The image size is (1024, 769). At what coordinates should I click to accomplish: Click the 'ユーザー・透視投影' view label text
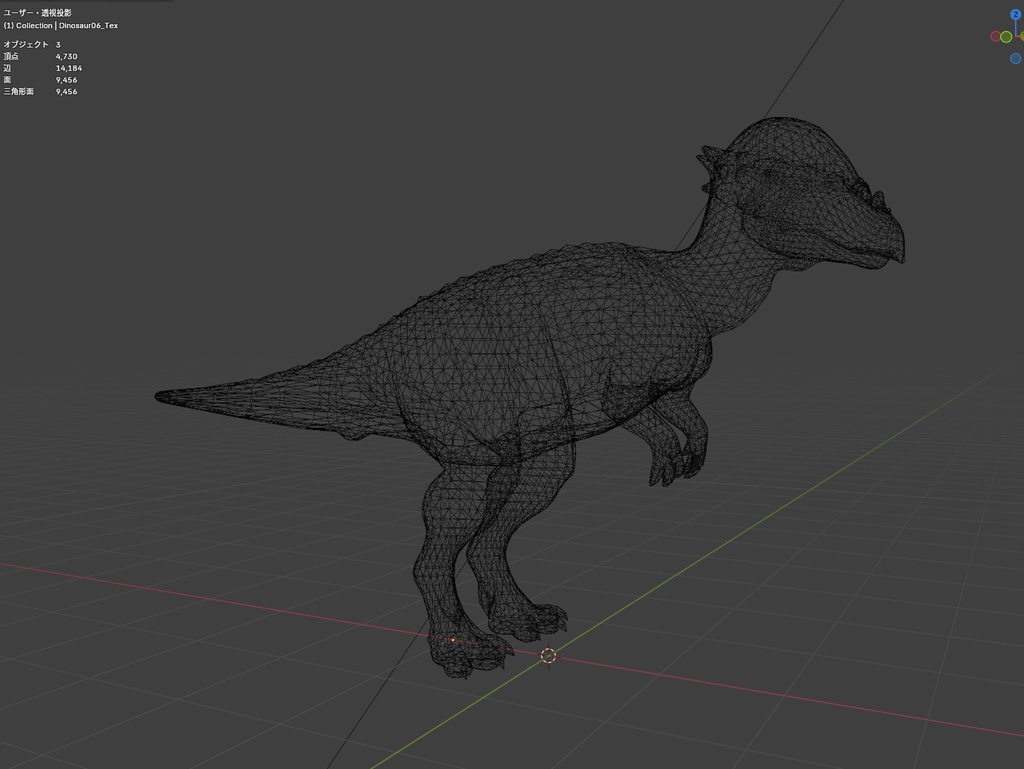pos(37,12)
